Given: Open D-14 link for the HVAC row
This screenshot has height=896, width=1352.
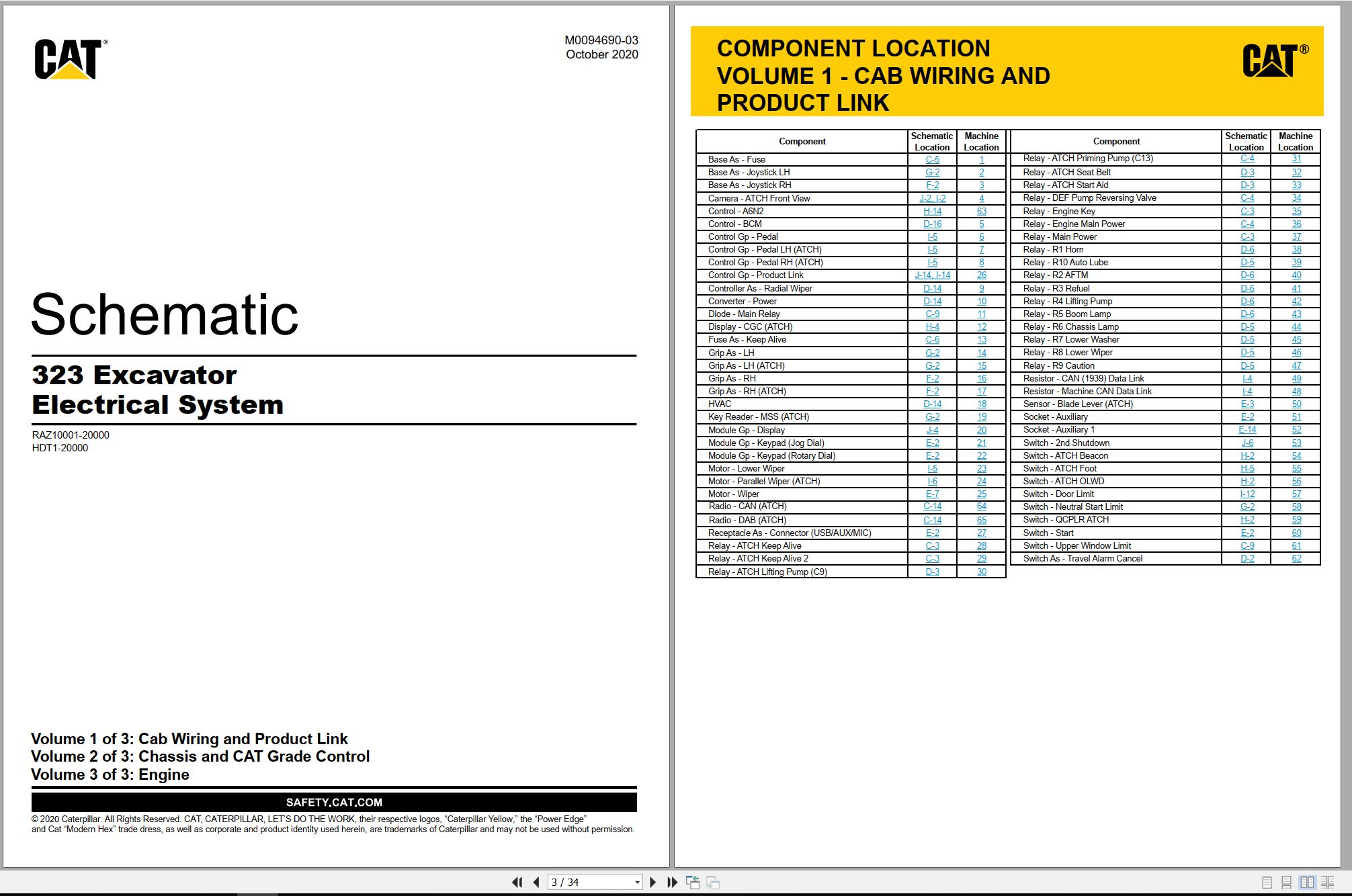Looking at the screenshot, I should pyautogui.click(x=932, y=404).
